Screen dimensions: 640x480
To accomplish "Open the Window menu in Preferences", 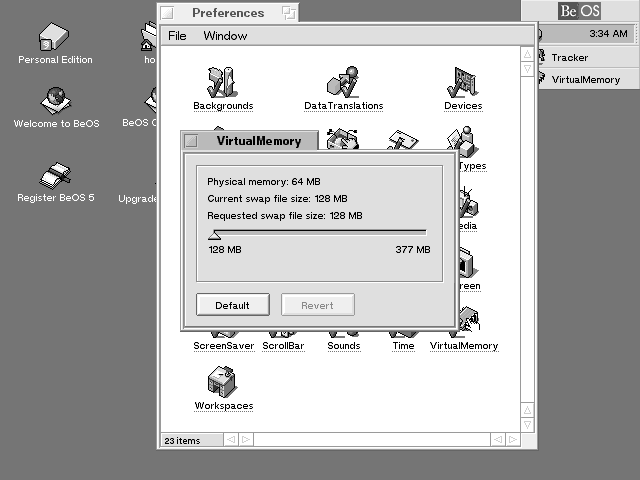I will click(x=225, y=36).
